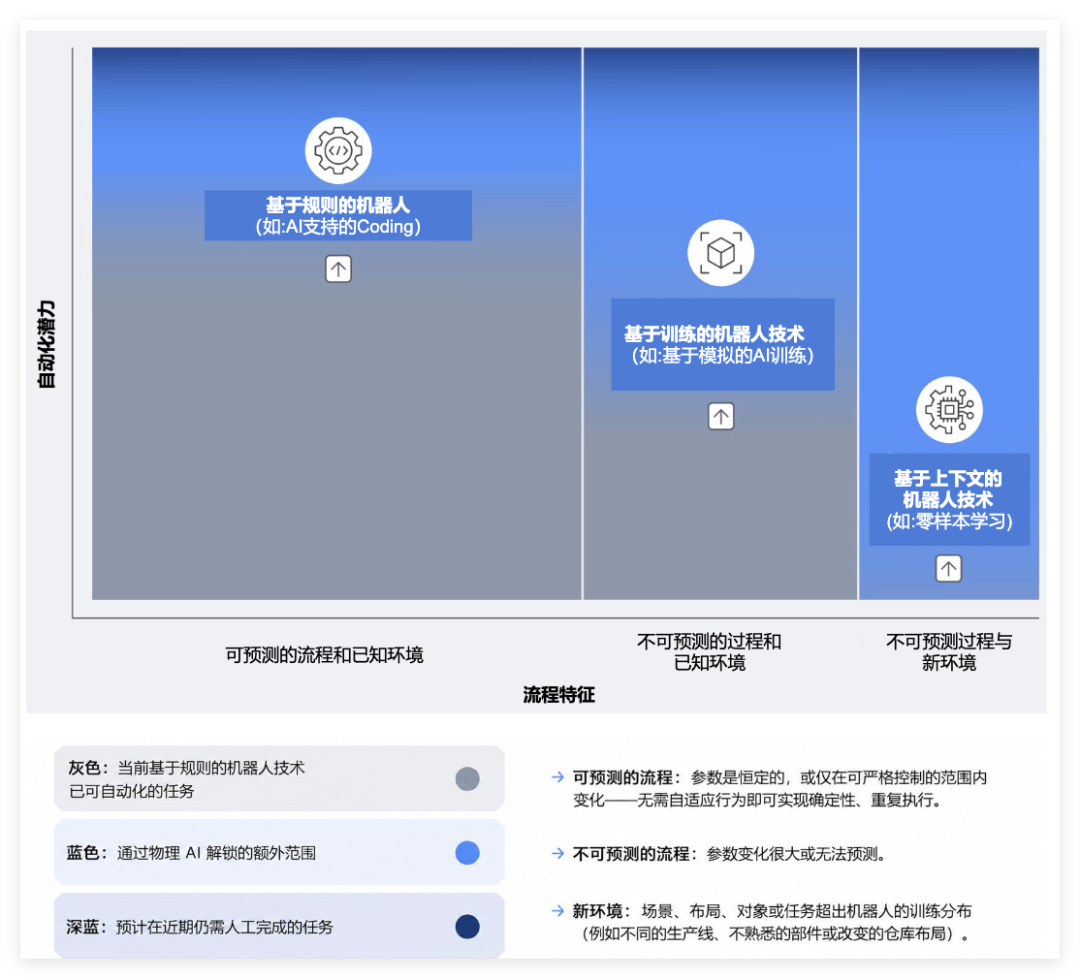This screenshot has height=979, width=1080.
Task: Click text (如:零样本学习)
Action: 949,522
